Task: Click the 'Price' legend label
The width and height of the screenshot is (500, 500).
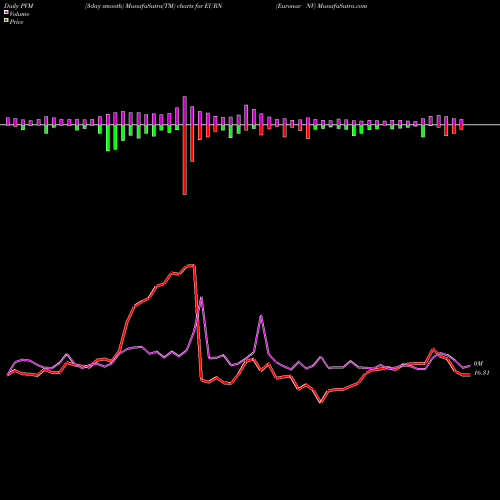Action: pyautogui.click(x=16, y=22)
